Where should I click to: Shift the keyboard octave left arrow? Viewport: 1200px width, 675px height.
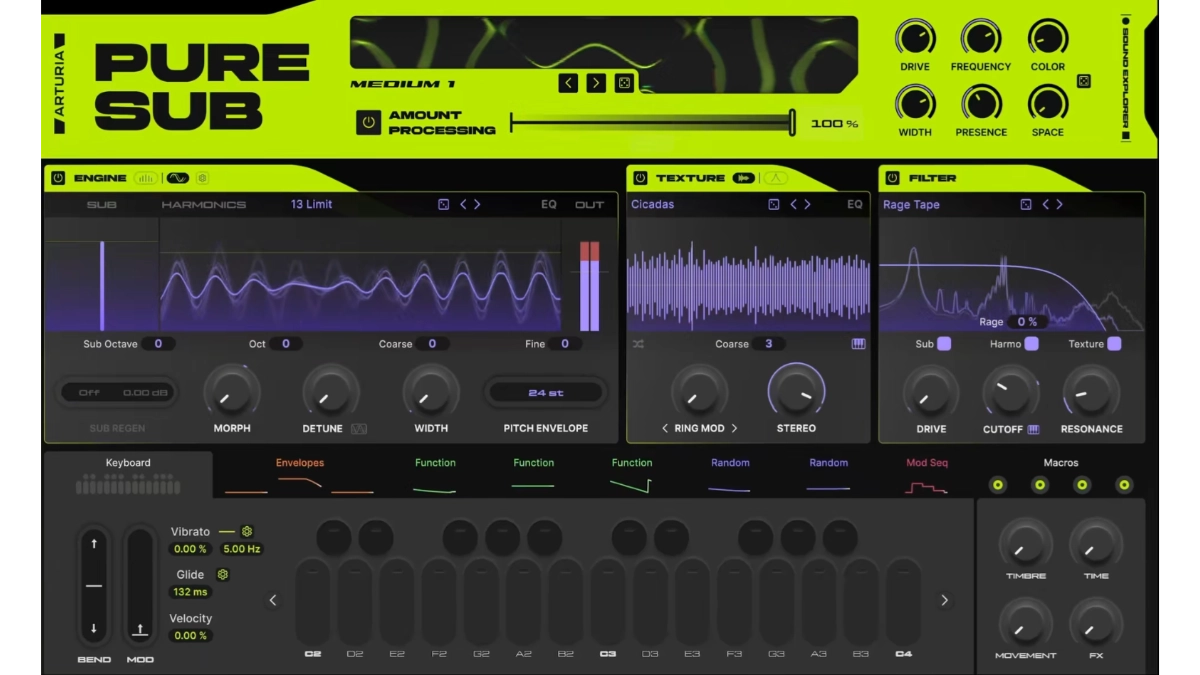pyautogui.click(x=273, y=600)
